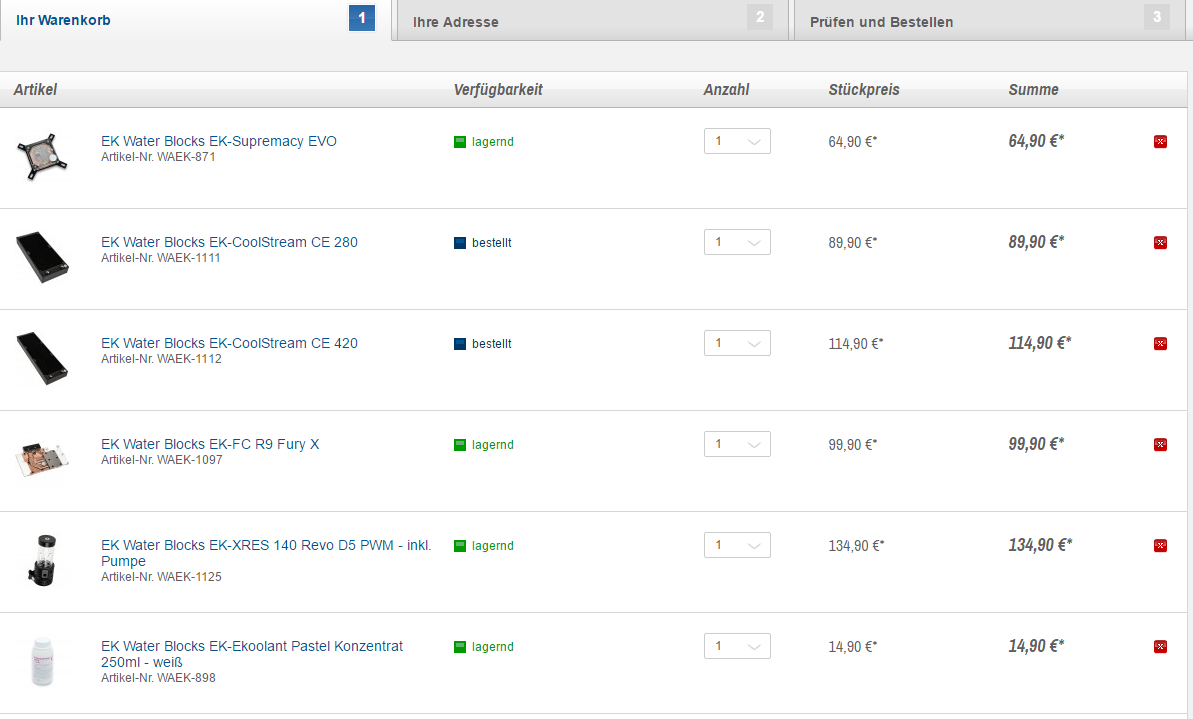Click the EK-XRES 140 pump reservoir thumbnail
Viewport: 1193px width, 719px height.
(x=43, y=560)
